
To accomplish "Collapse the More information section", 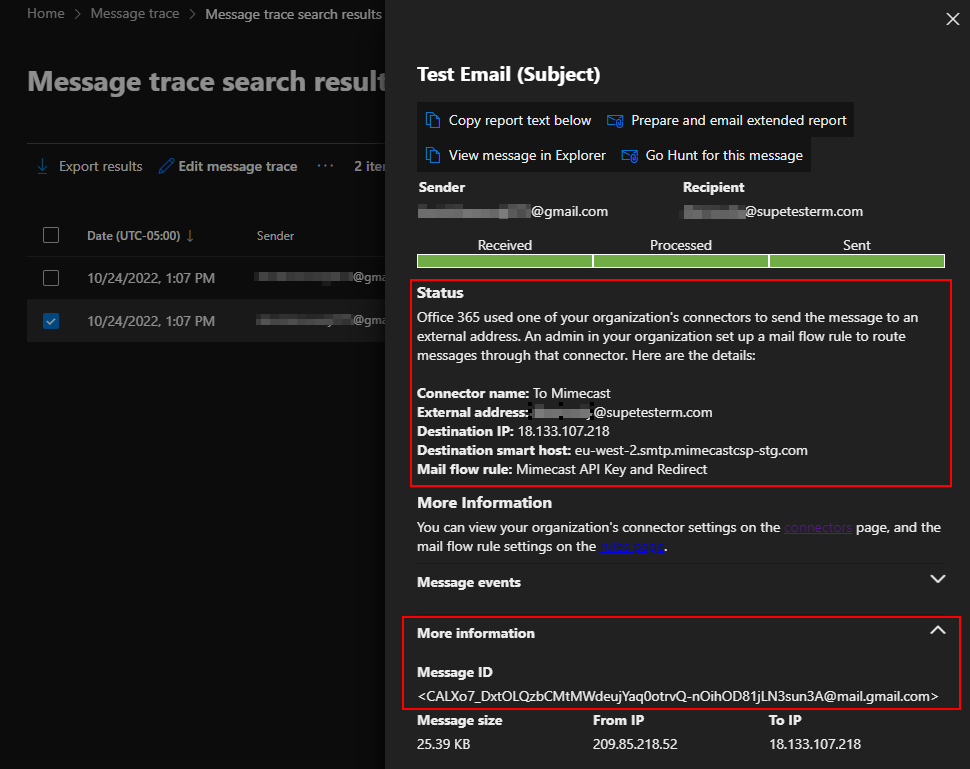I will point(937,630).
